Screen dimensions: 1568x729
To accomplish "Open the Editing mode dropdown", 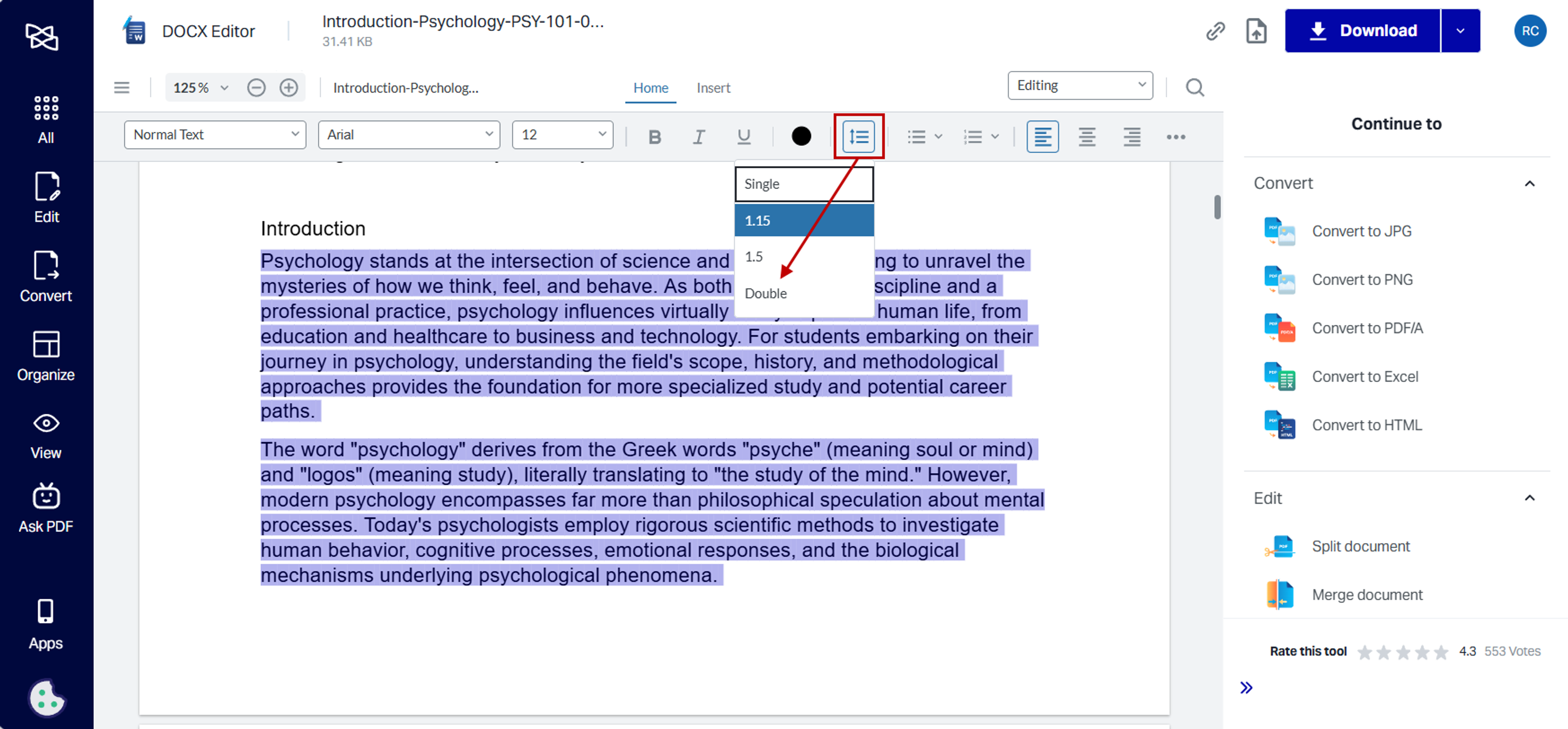I will coord(1080,85).
